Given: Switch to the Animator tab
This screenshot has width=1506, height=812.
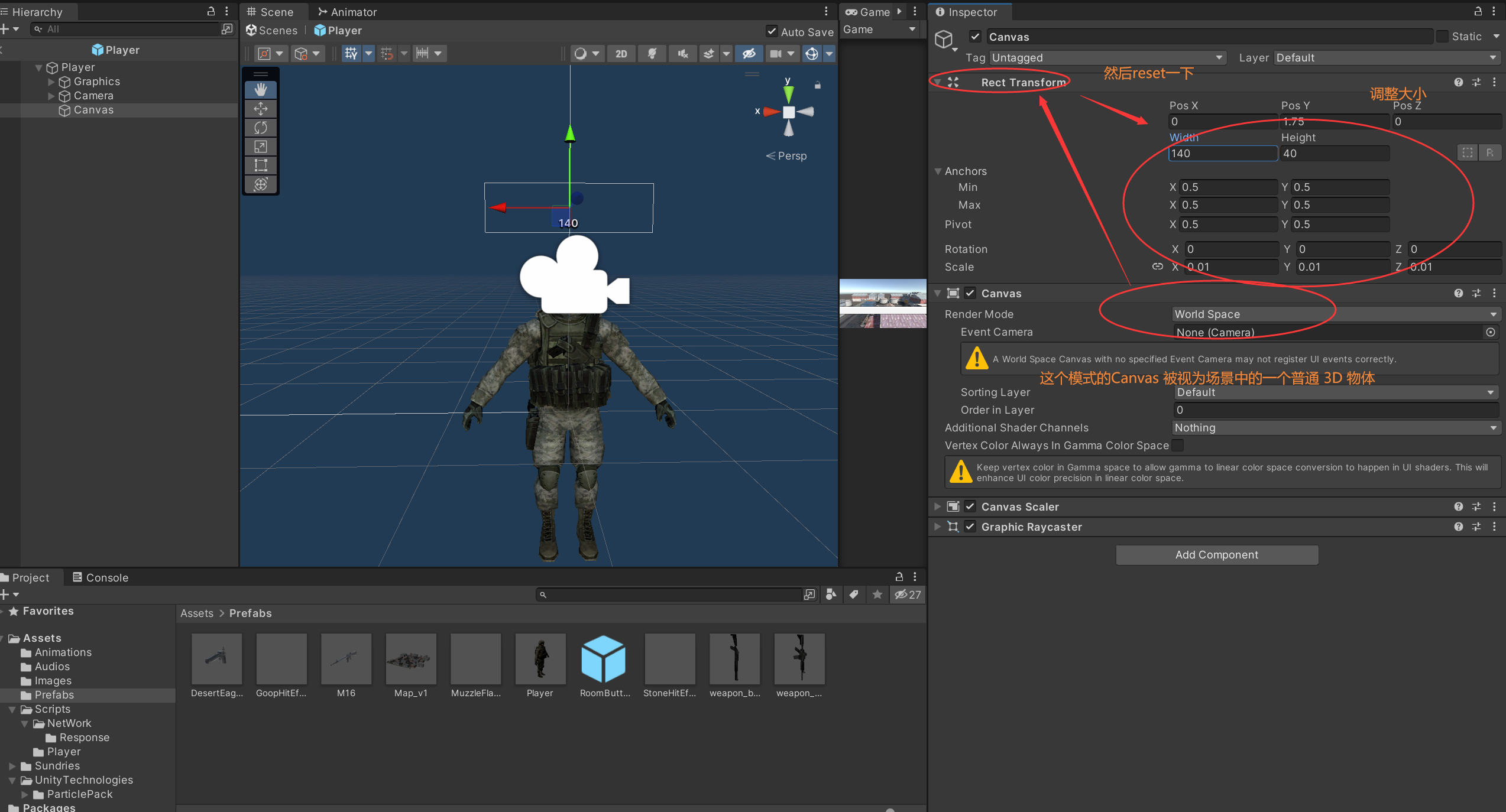Looking at the screenshot, I should [347, 12].
